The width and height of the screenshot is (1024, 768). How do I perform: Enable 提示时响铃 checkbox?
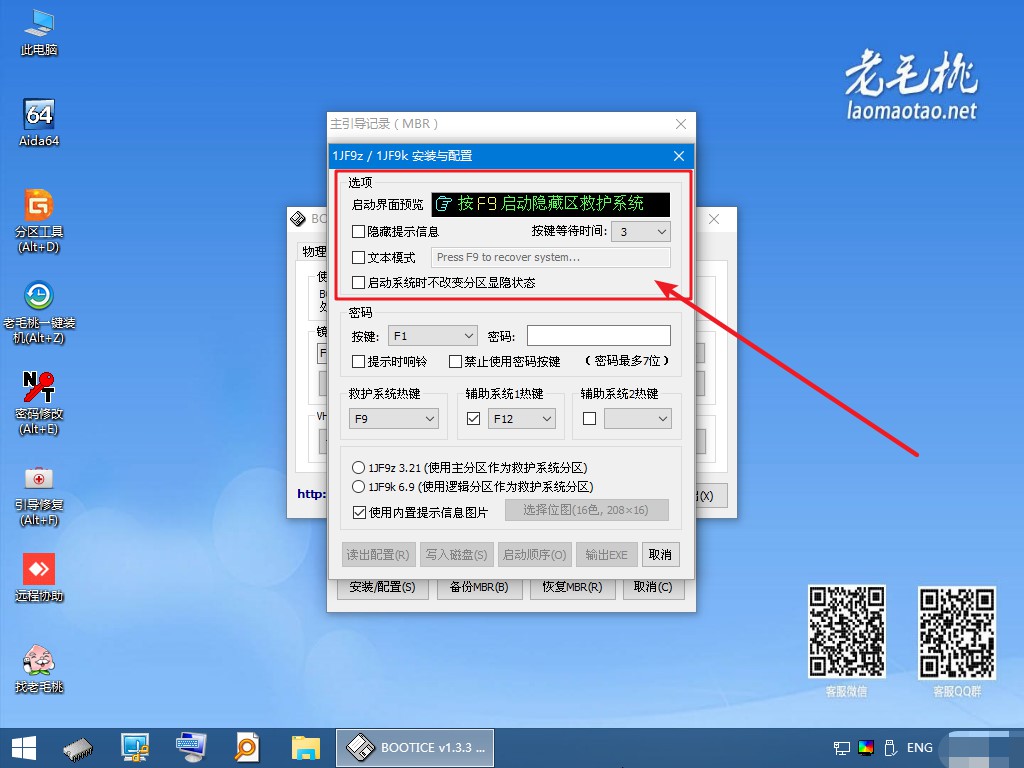click(x=358, y=361)
